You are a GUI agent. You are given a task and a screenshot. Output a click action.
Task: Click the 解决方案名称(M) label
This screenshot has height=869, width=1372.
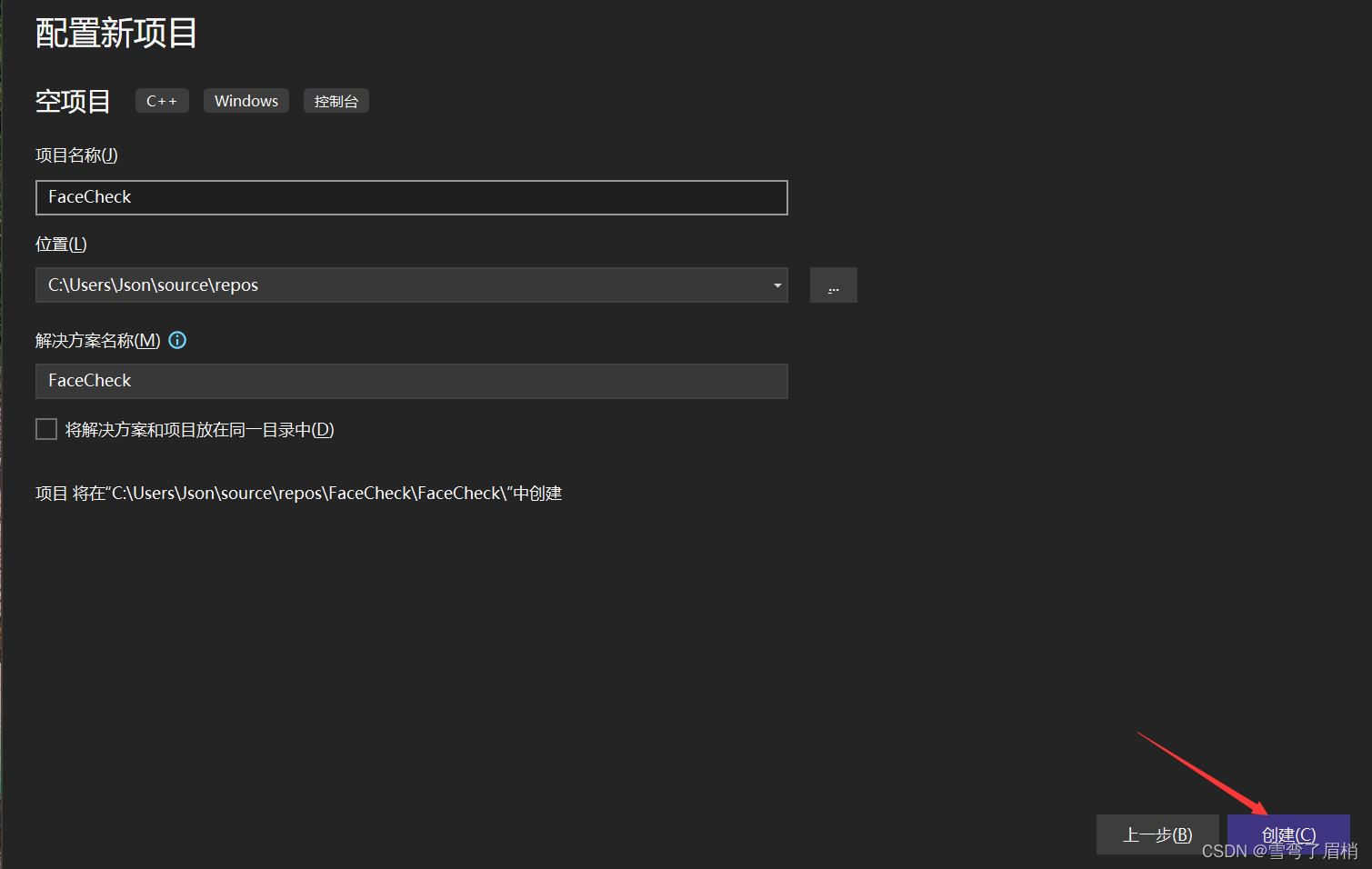97,341
